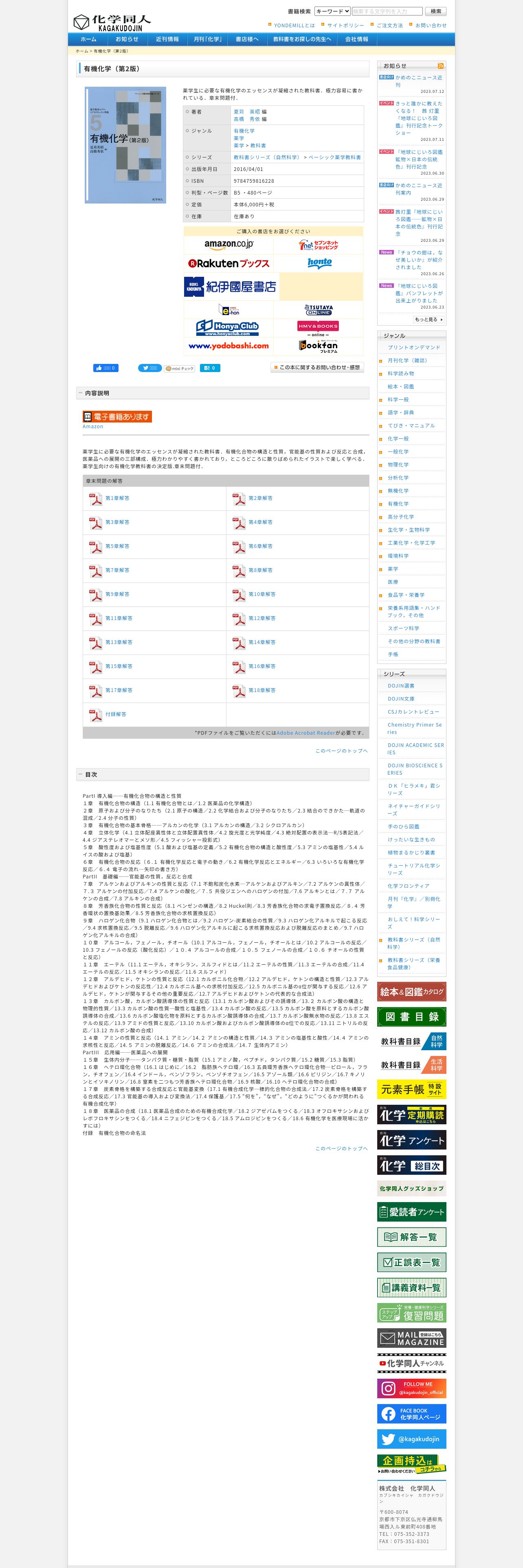Open the 図書目録 banner
This screenshot has width=523, height=1568.
(x=411, y=1017)
